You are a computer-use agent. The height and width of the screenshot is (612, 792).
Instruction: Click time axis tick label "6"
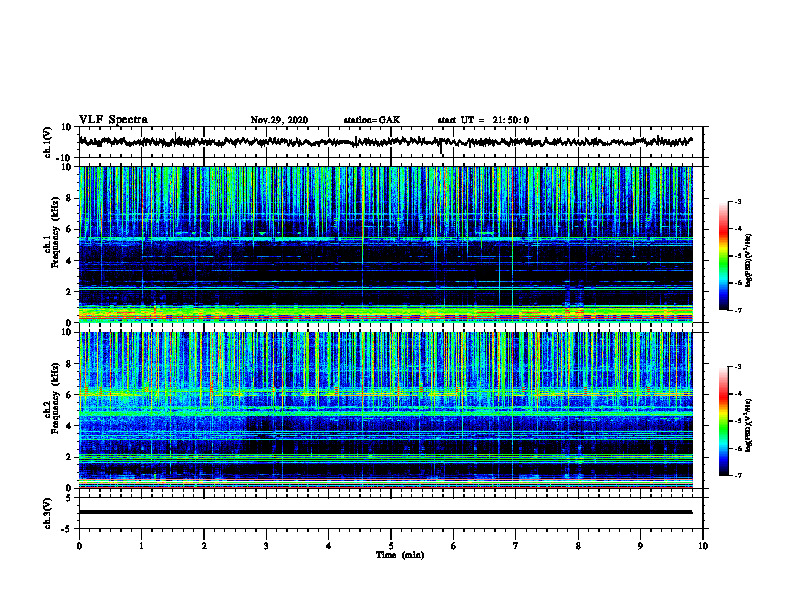coord(454,546)
